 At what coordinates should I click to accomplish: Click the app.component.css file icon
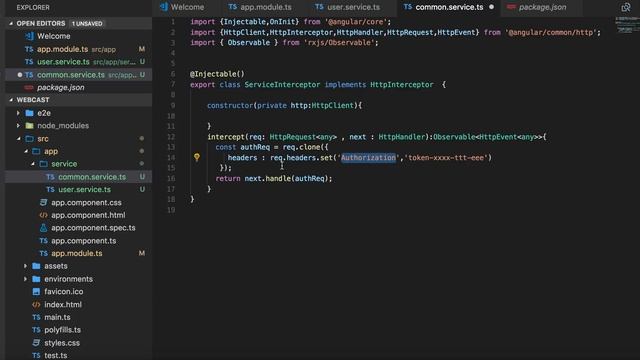[x=43, y=202]
